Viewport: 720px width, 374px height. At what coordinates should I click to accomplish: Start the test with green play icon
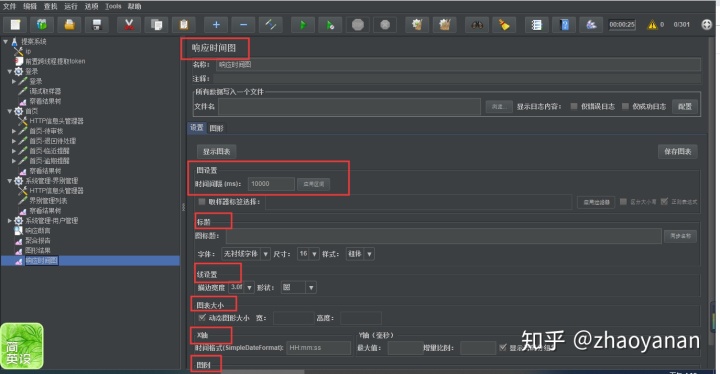tap(303, 24)
